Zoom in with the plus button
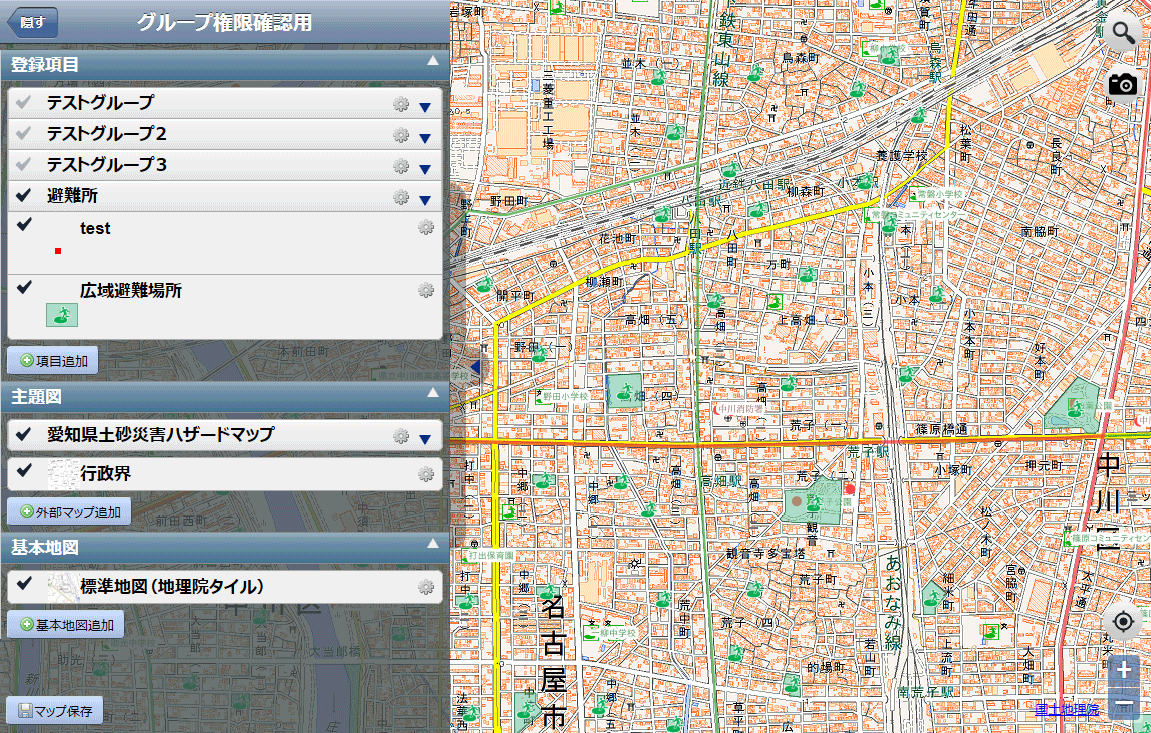 1124,671
